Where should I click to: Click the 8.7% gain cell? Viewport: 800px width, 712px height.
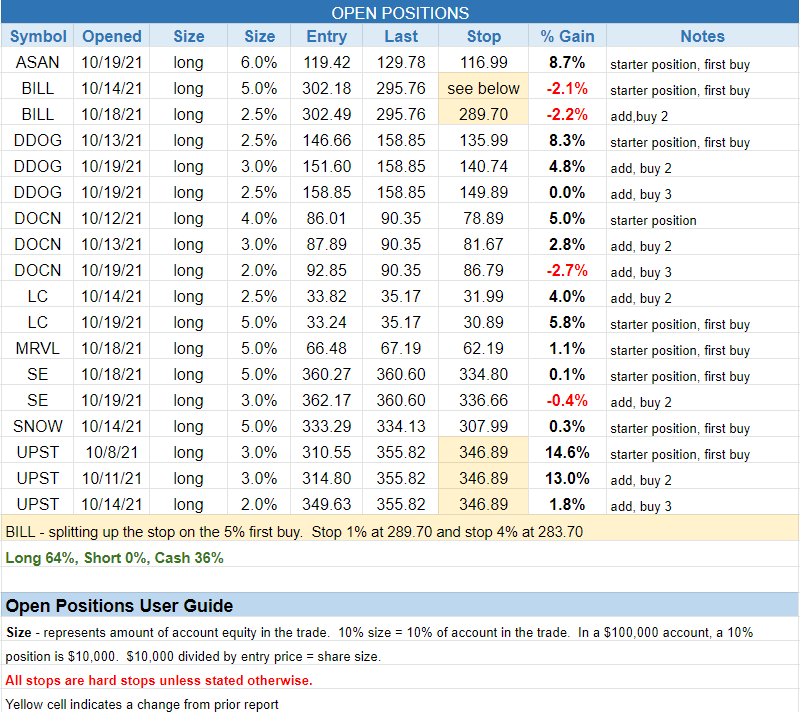[567, 62]
